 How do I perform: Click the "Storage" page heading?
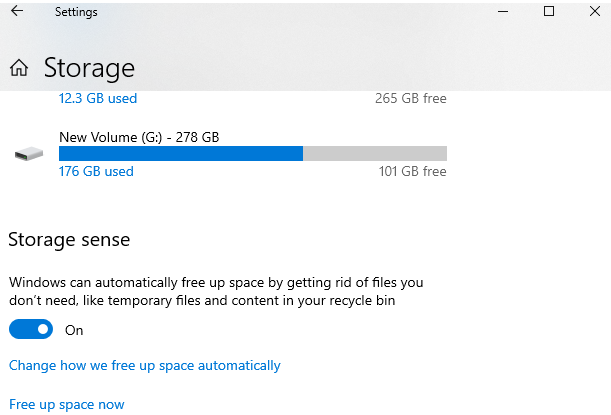89,68
